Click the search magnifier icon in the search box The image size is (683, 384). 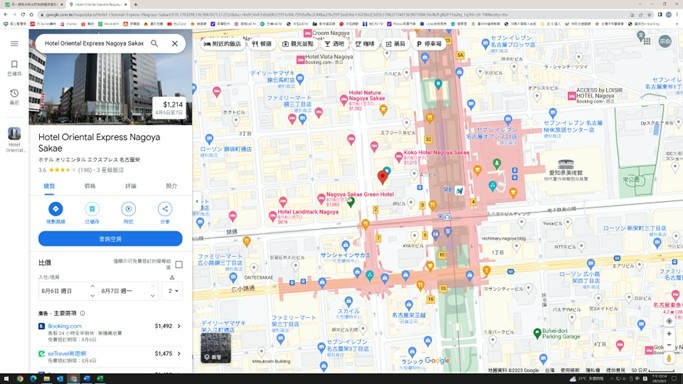tap(154, 44)
